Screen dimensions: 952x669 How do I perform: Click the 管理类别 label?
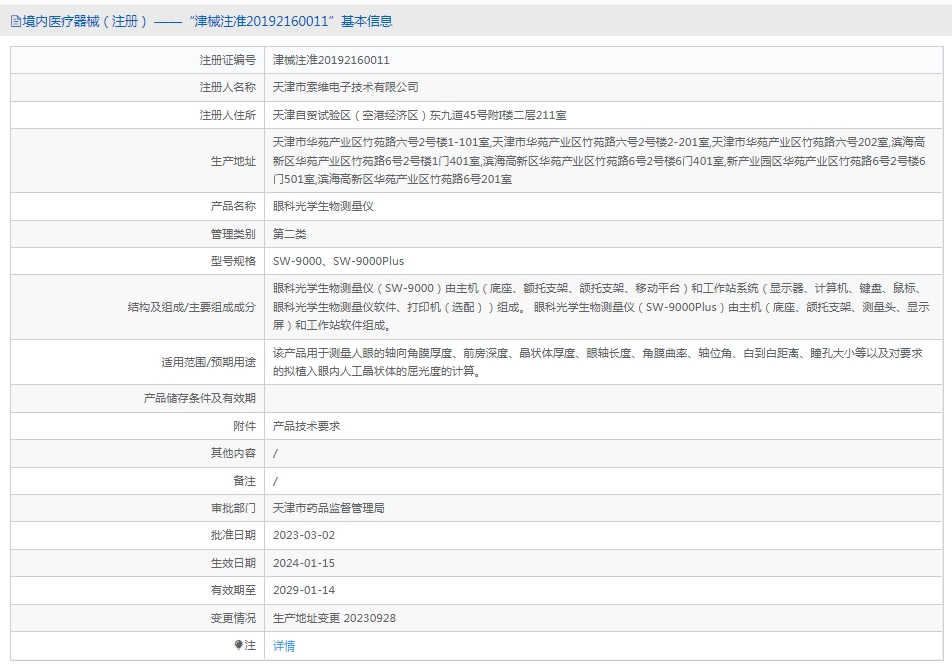233,234
